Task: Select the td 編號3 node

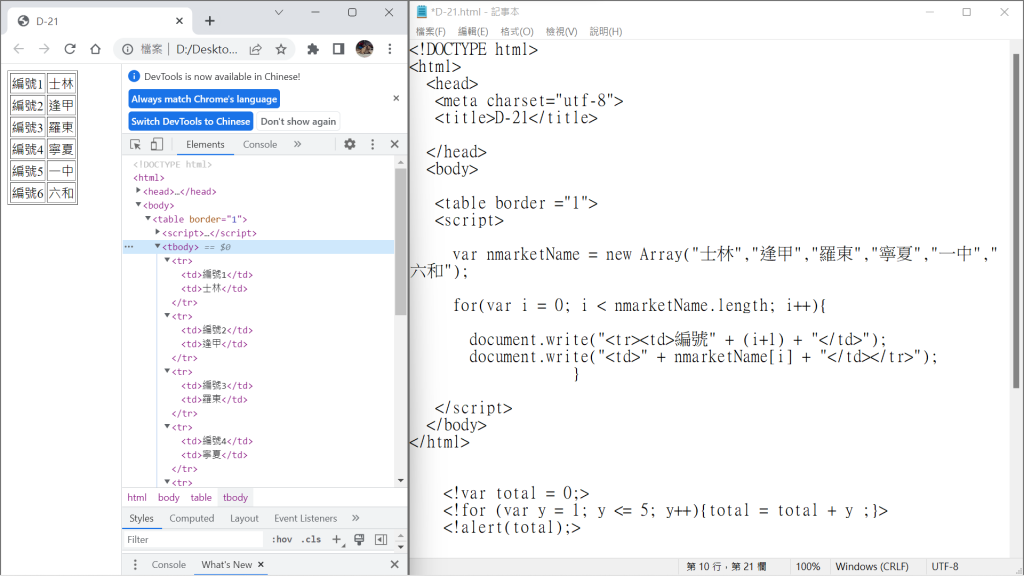Action: 217,385
